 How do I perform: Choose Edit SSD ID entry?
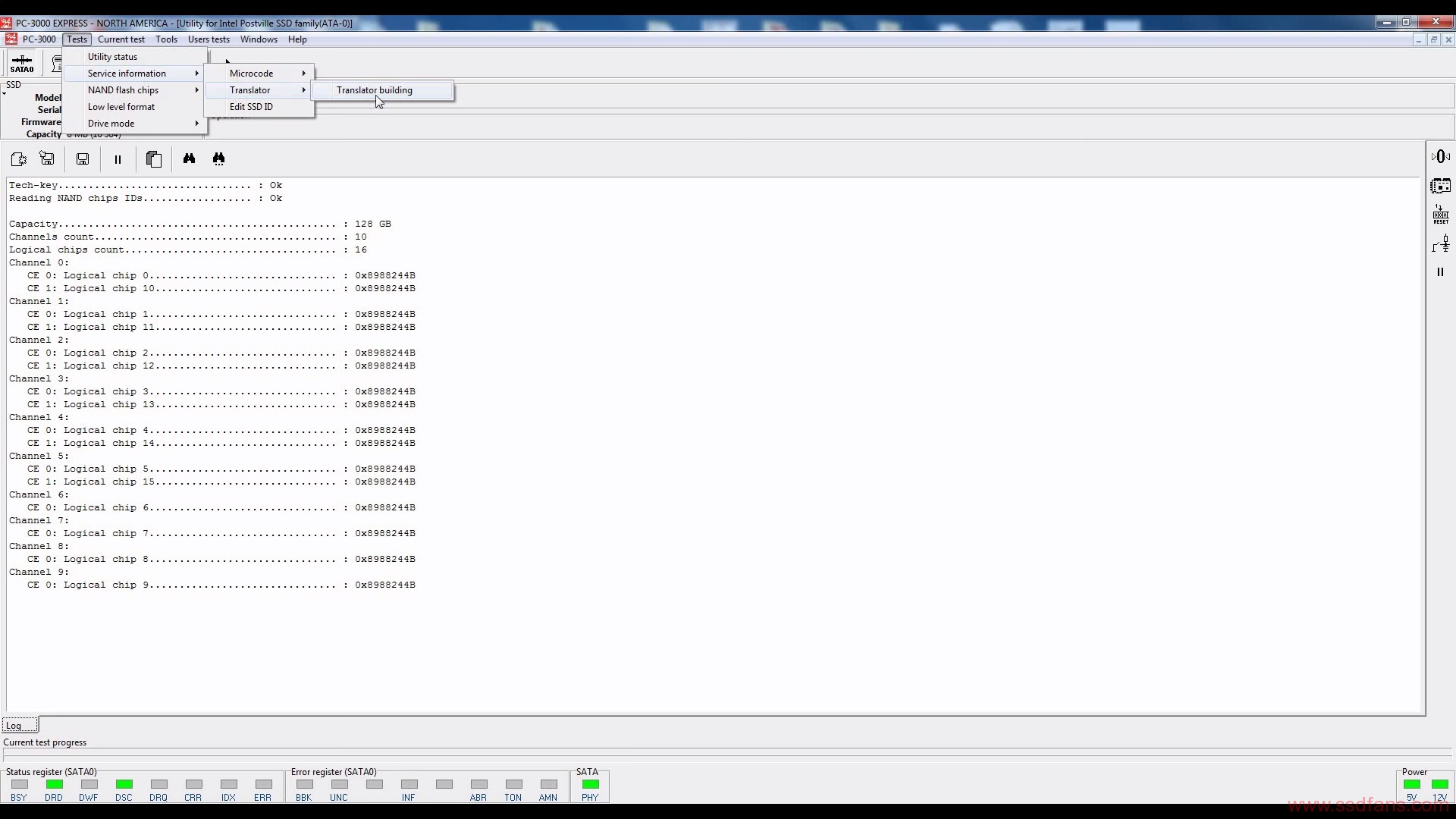[259, 107]
